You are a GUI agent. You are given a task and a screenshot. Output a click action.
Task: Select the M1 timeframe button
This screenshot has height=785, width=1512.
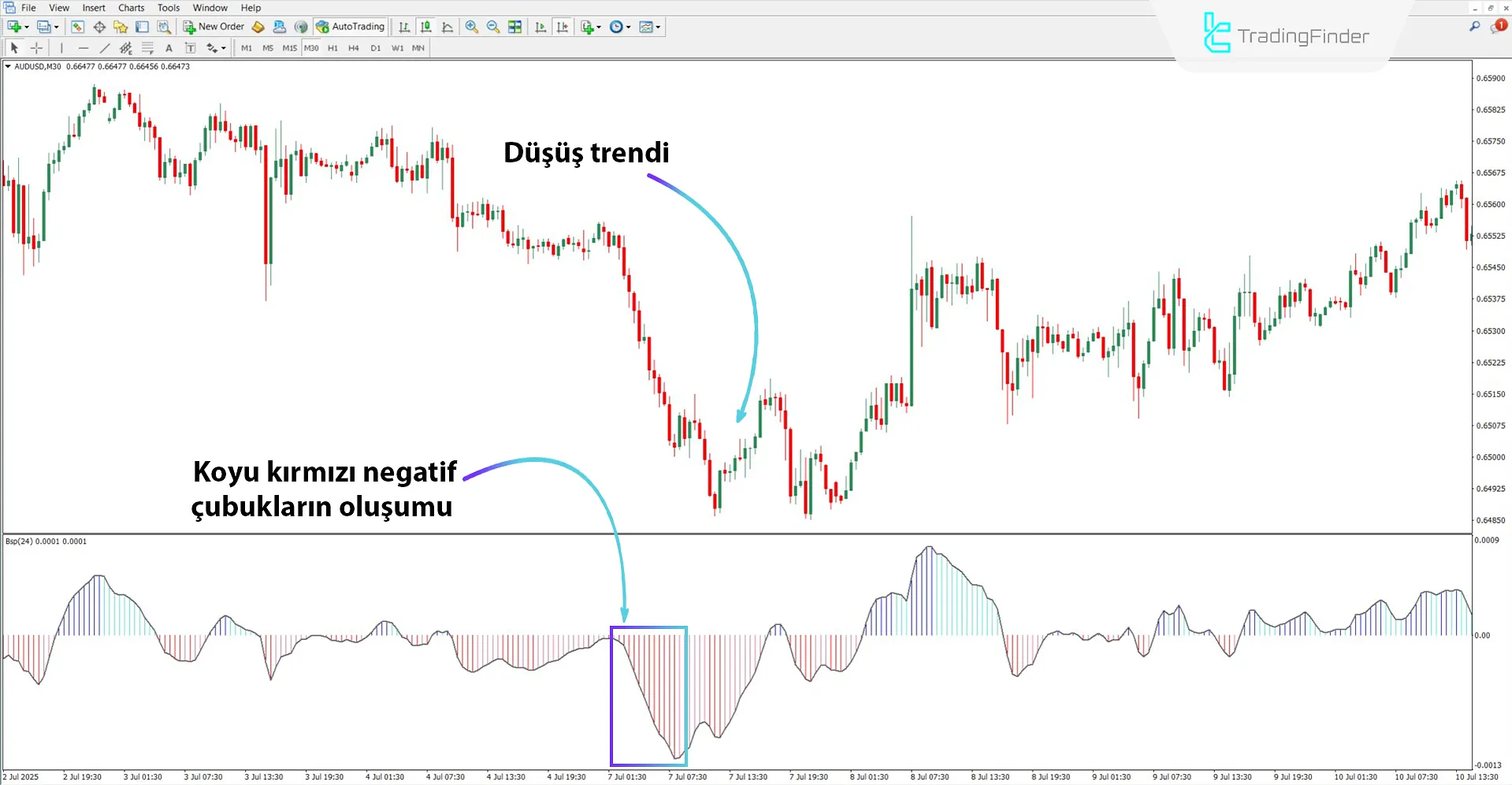[x=246, y=47]
